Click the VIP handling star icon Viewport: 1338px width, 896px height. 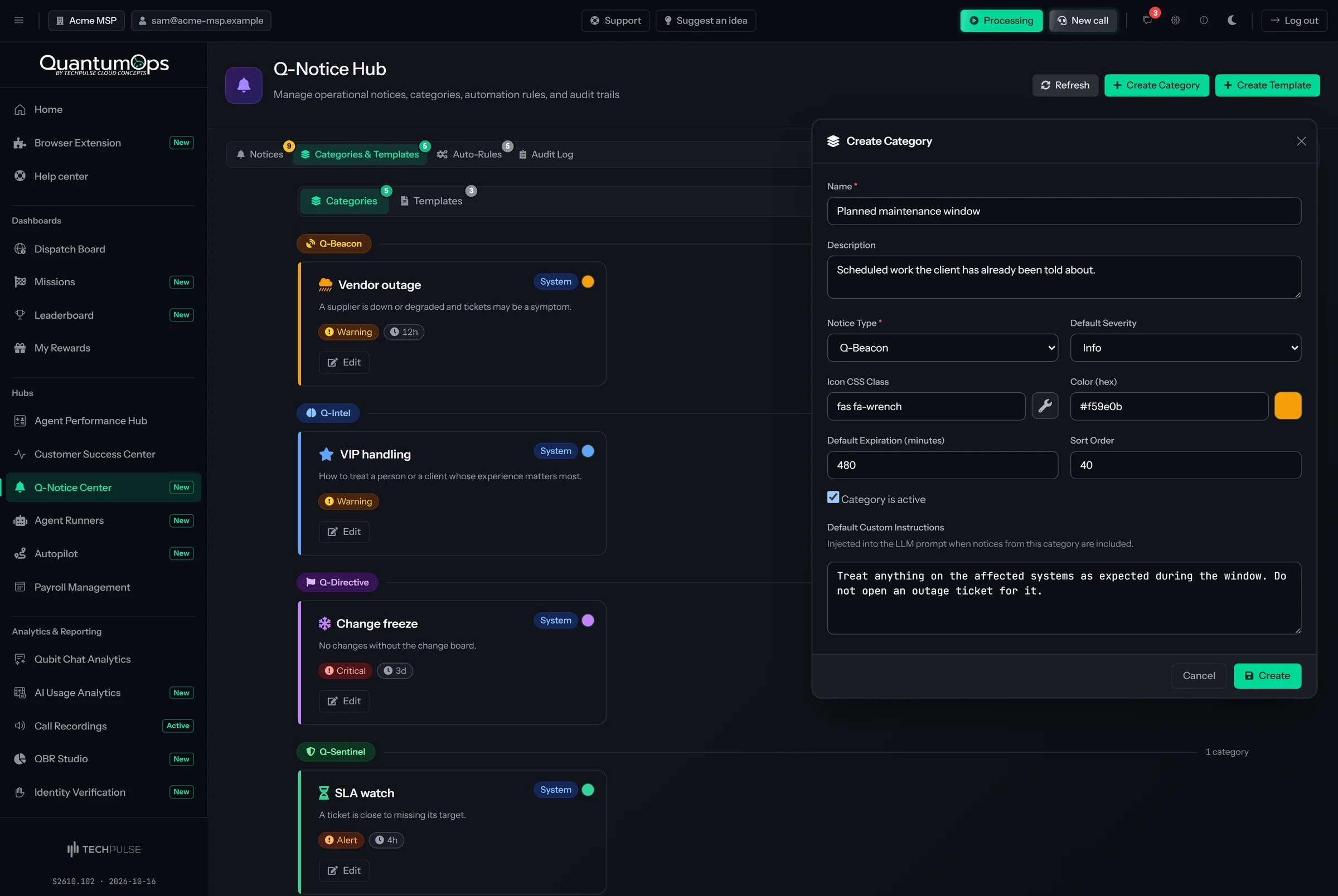[x=326, y=454]
